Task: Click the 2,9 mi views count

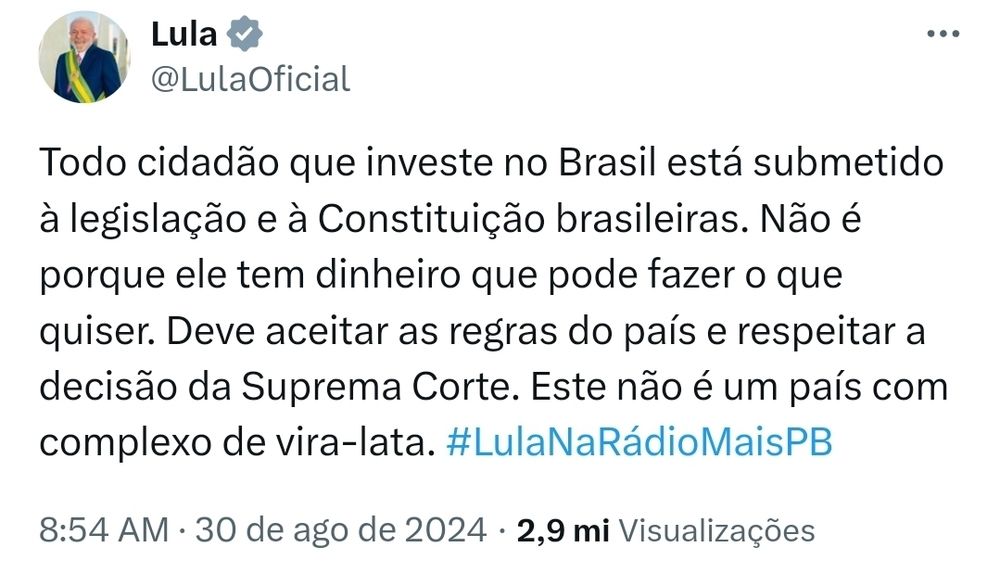Action: pyautogui.click(x=563, y=531)
